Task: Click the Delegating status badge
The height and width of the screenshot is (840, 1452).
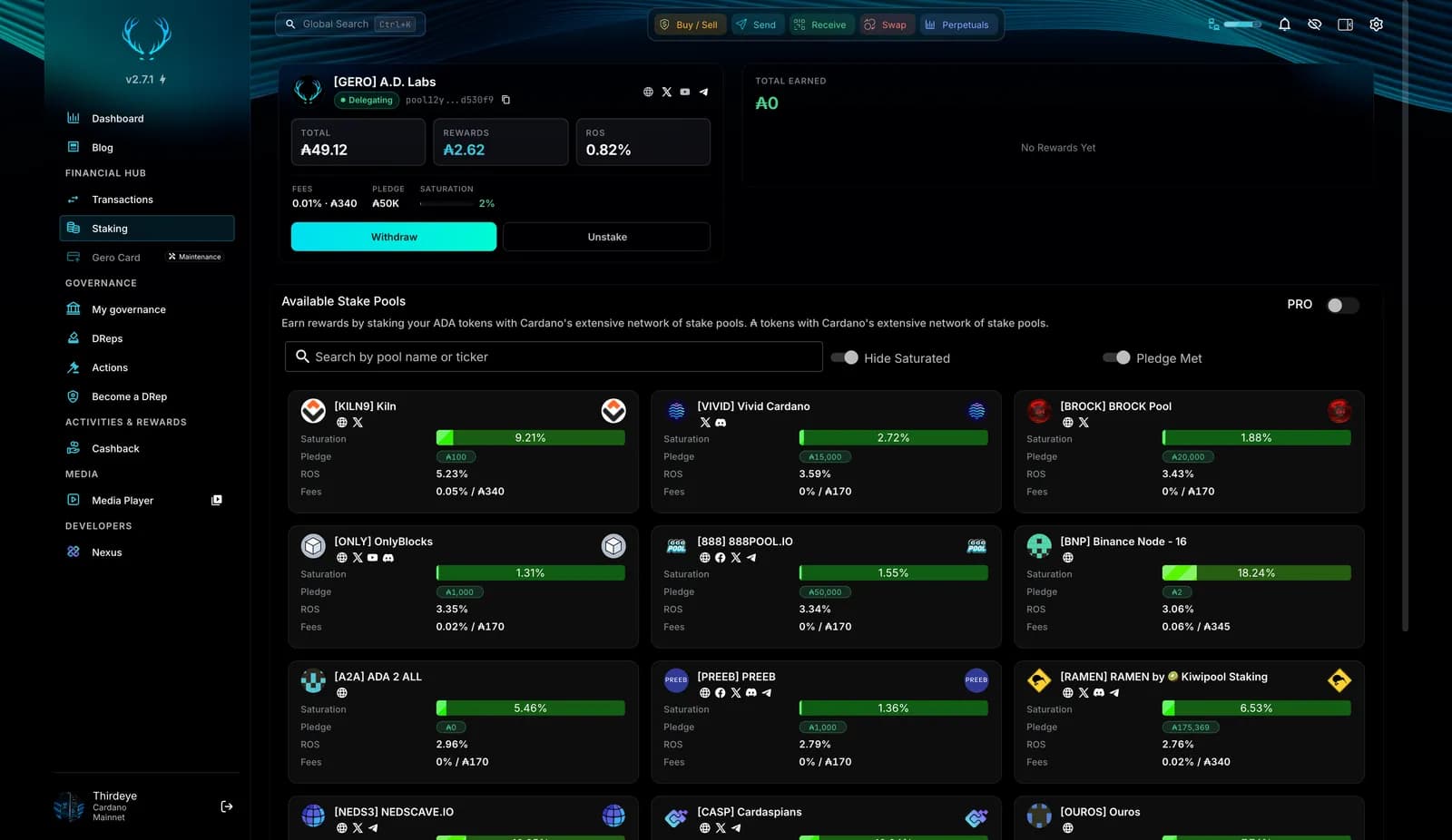Action: click(367, 100)
